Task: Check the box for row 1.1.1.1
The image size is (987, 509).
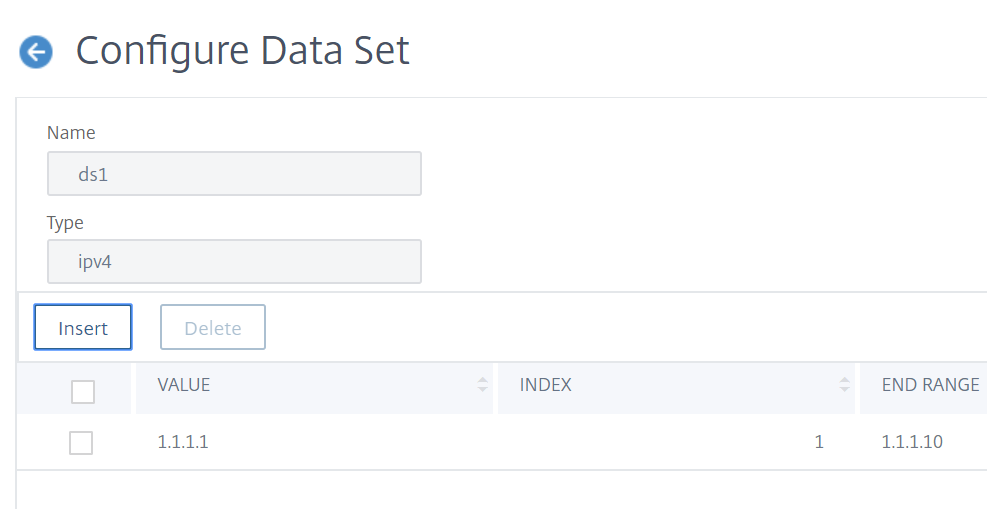Action: click(81, 443)
